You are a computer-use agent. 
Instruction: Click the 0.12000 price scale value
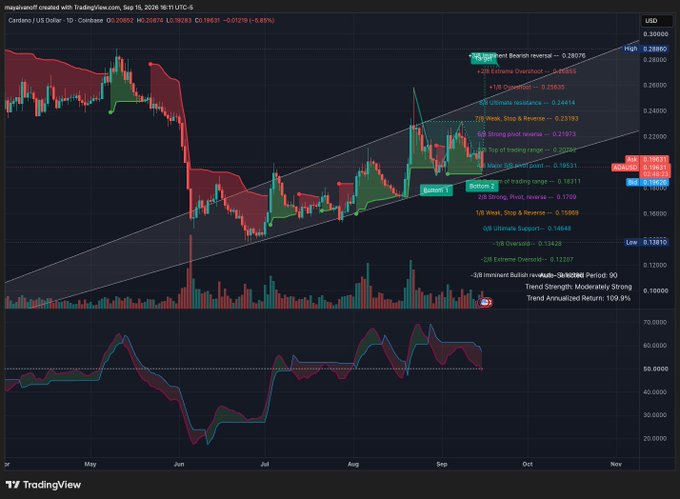coord(655,265)
